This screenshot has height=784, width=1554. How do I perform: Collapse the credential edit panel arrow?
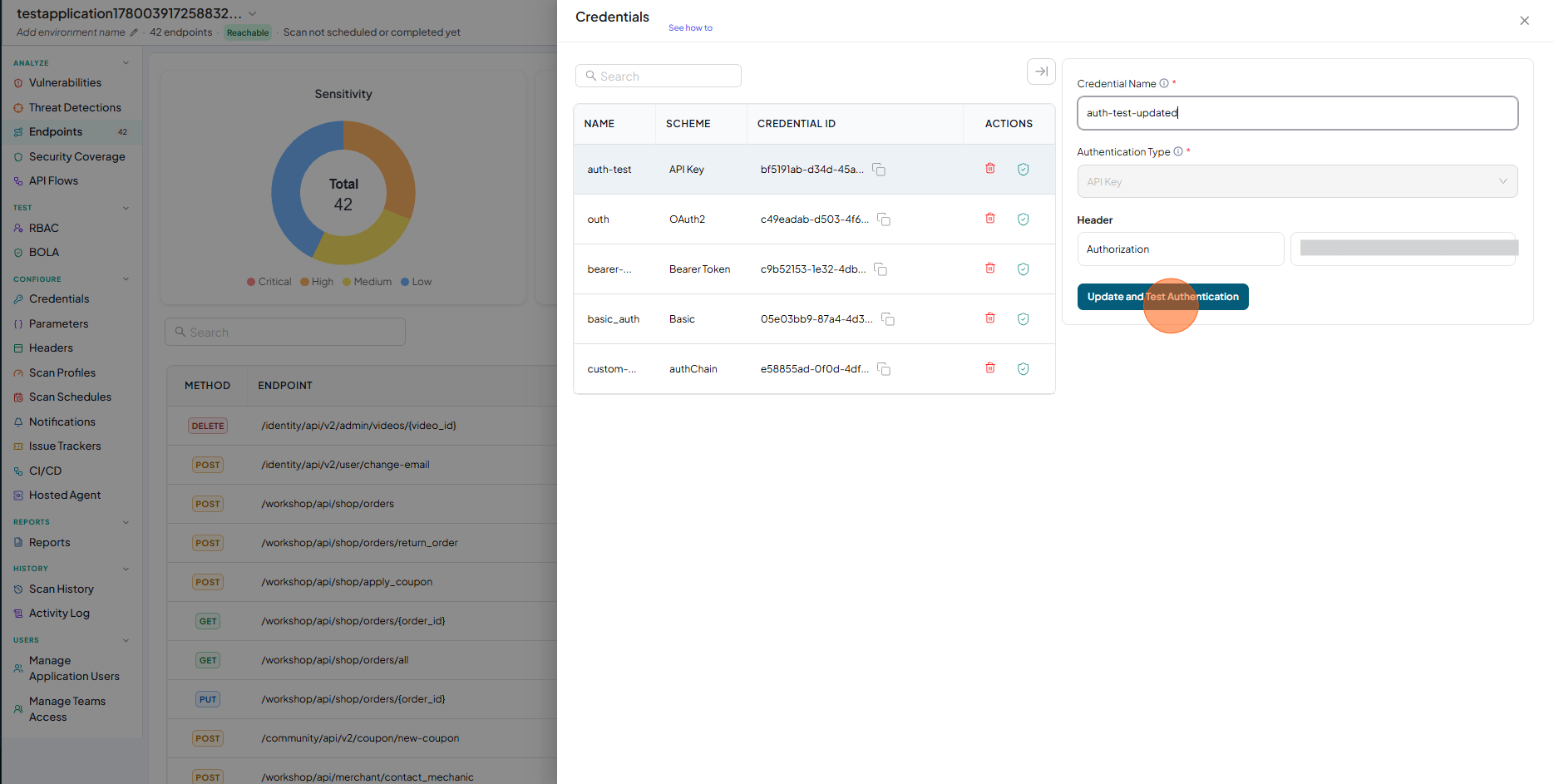click(1041, 71)
